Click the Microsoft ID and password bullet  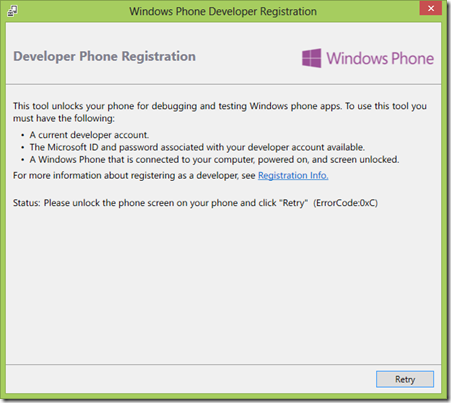click(x=197, y=147)
